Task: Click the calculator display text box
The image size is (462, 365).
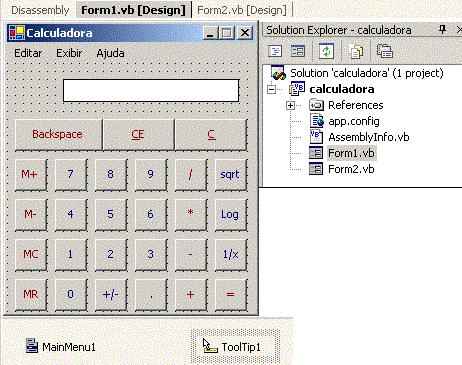Action: 151,90
